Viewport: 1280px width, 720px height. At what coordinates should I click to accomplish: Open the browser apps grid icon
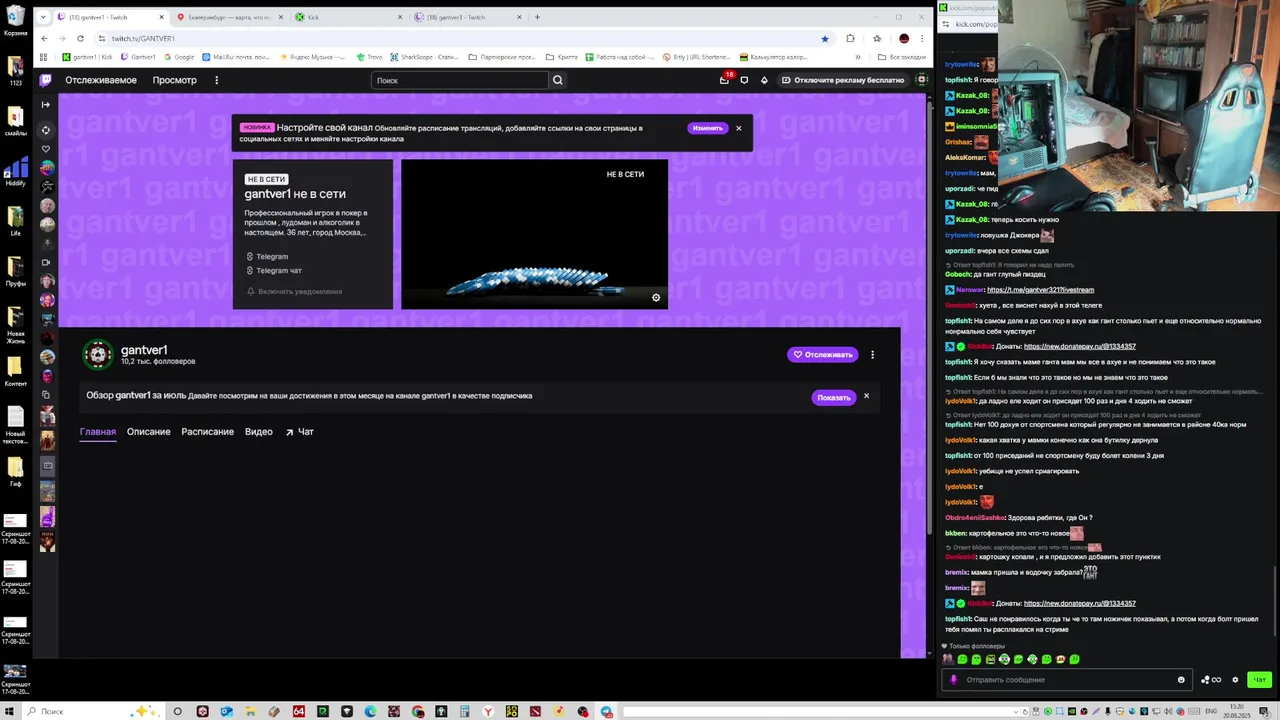43,57
